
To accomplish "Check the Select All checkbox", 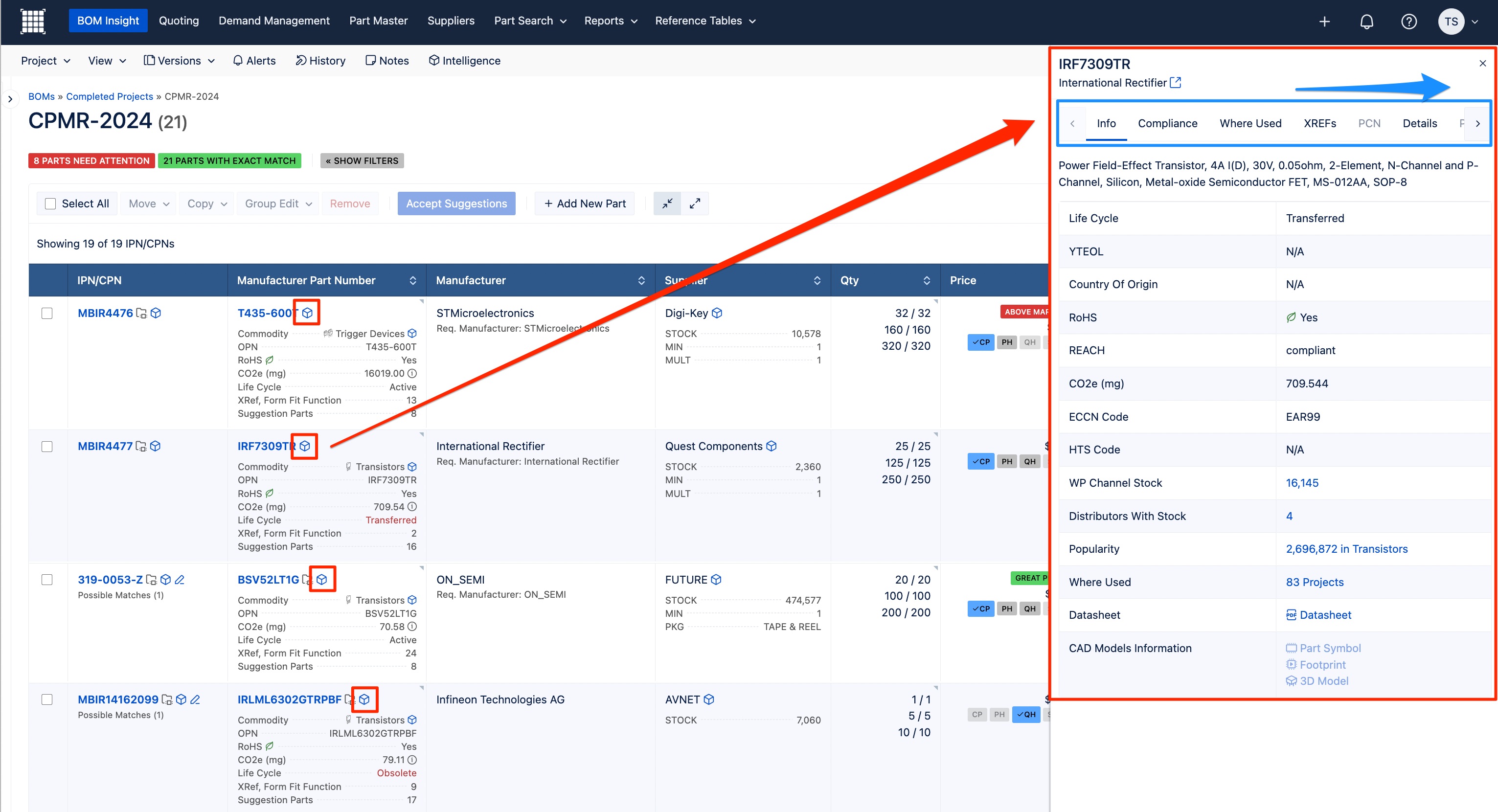I will (50, 203).
